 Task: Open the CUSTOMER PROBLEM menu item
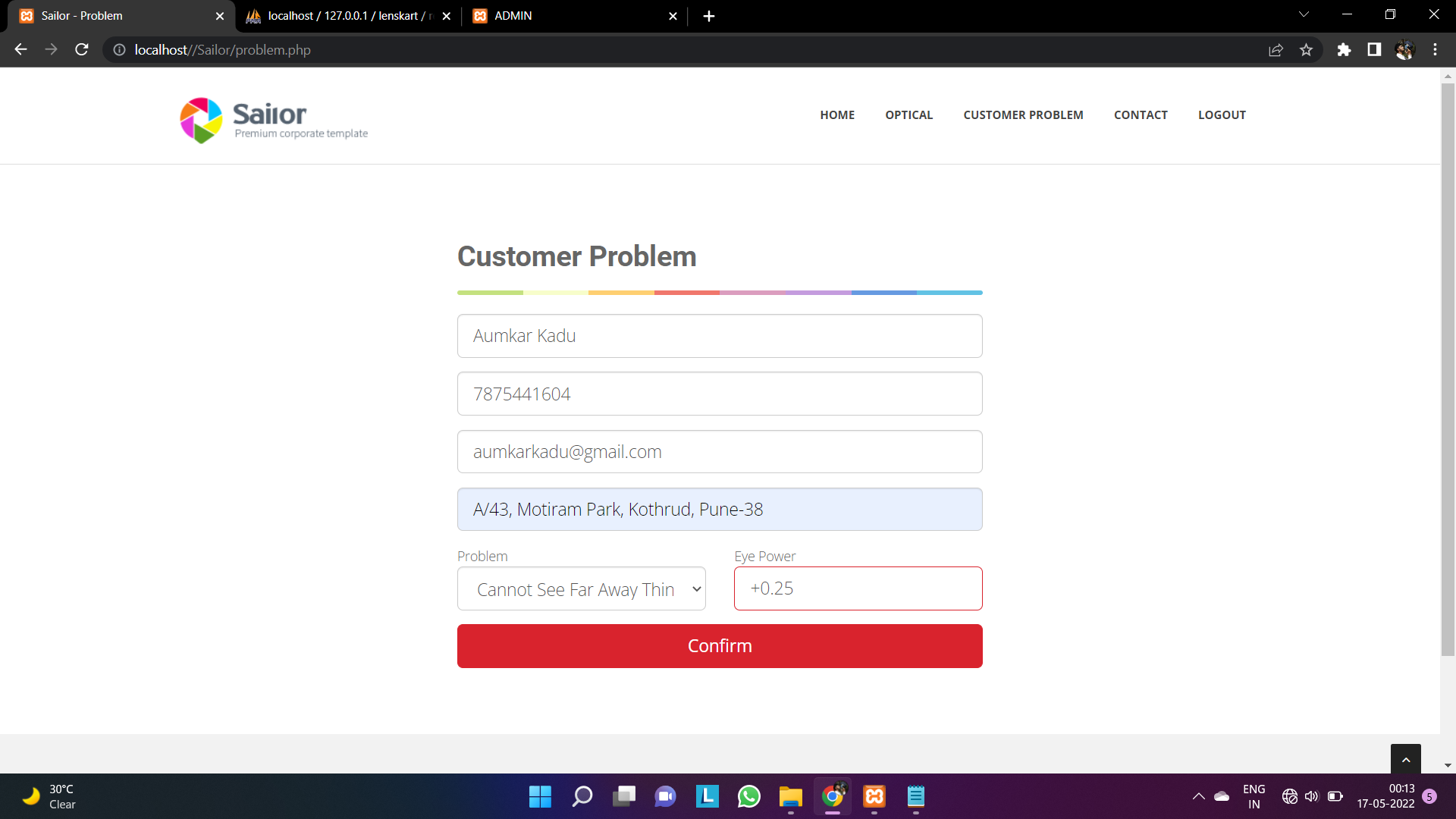(x=1023, y=115)
